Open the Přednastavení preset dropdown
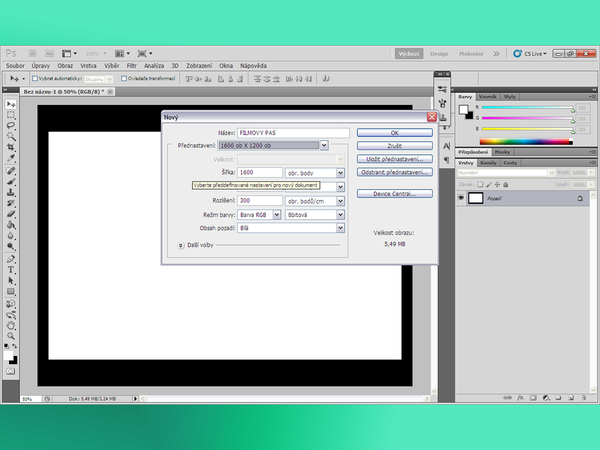The image size is (600, 450). coord(323,145)
